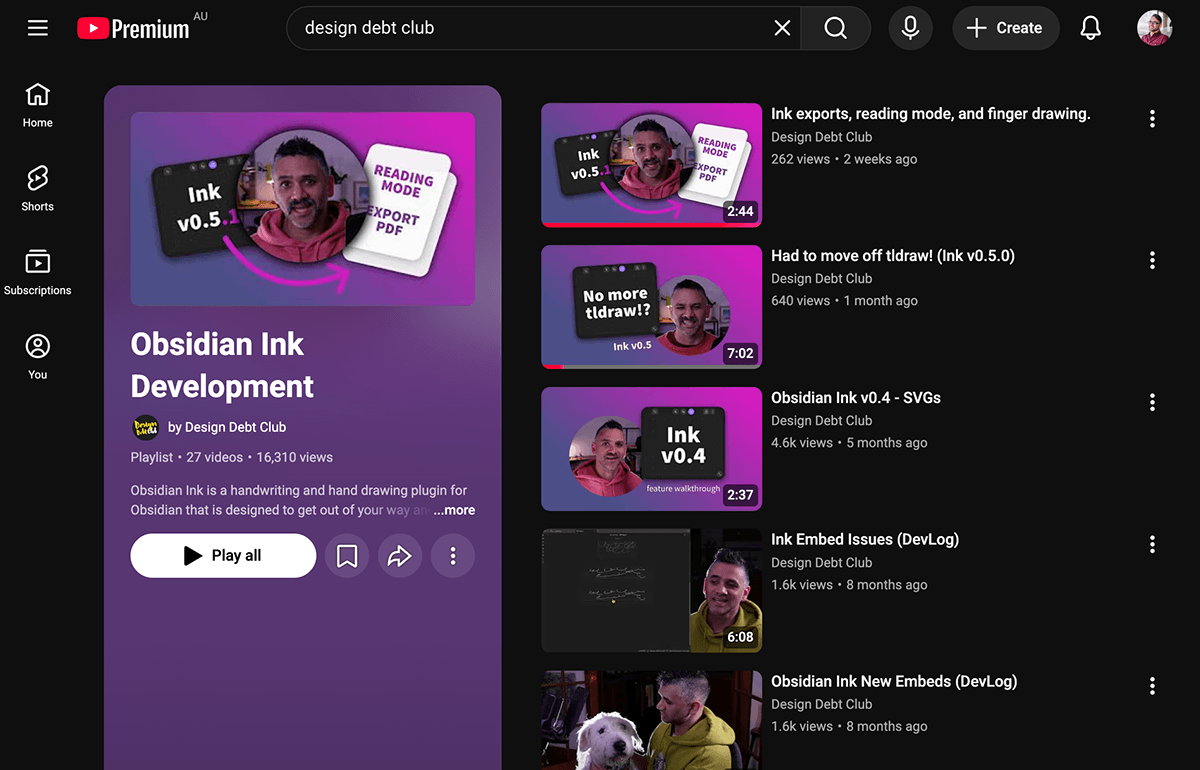Viewport: 1200px width, 770px height.
Task: Open the Create button
Action: tap(1005, 28)
